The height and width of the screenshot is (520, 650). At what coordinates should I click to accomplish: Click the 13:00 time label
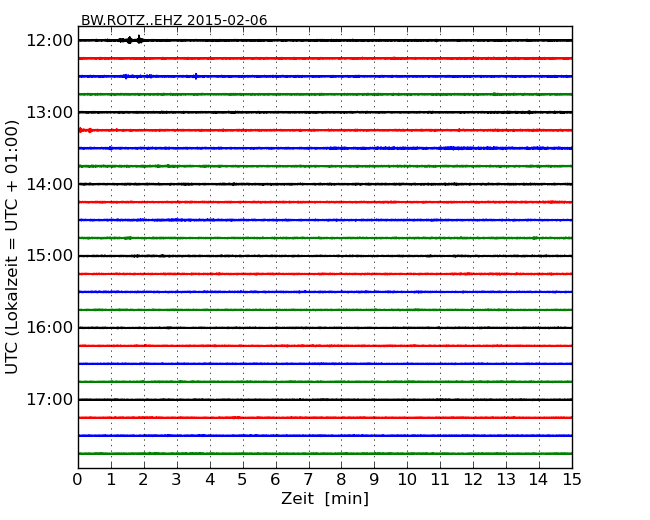pos(49,112)
